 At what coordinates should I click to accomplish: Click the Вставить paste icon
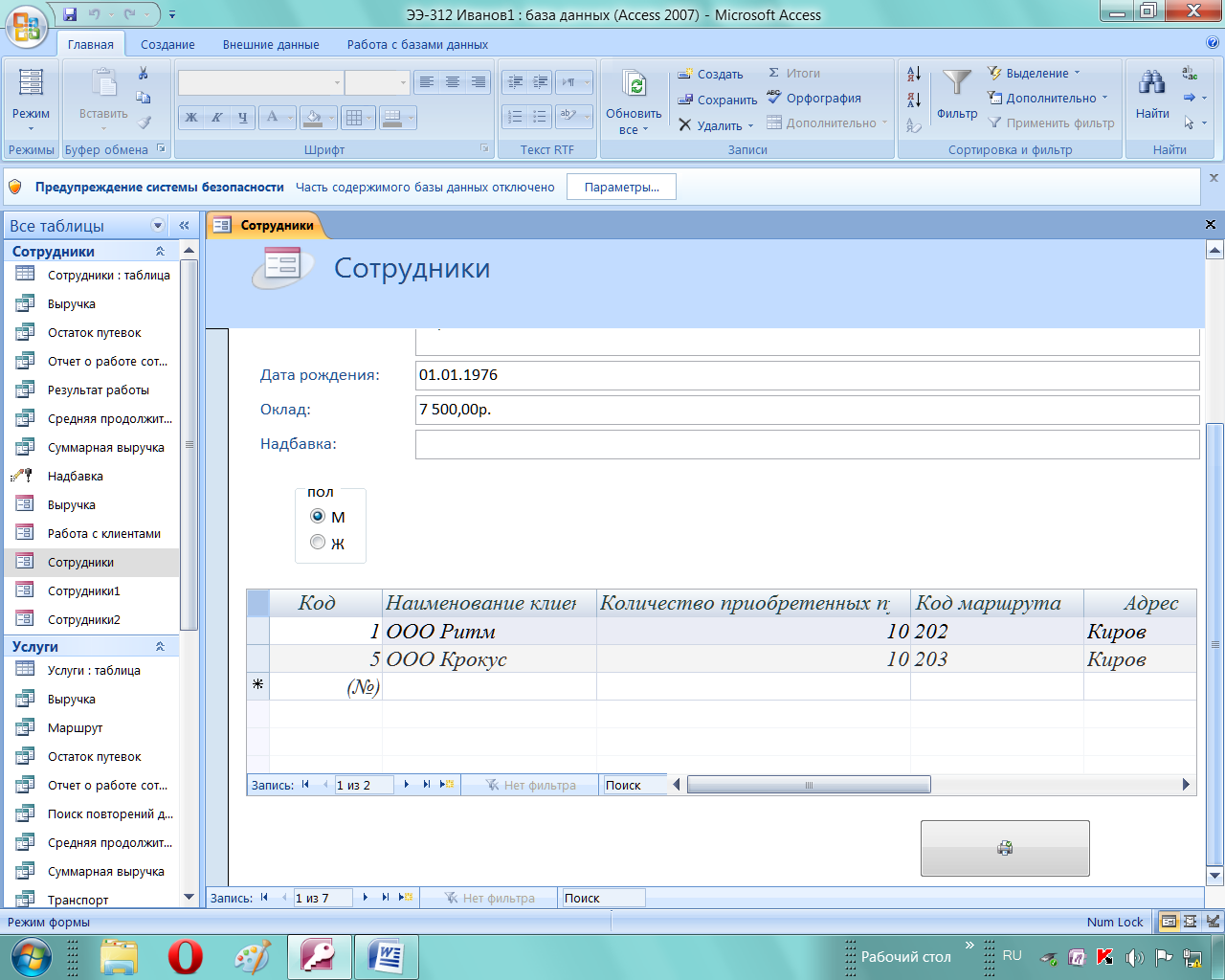[103, 84]
